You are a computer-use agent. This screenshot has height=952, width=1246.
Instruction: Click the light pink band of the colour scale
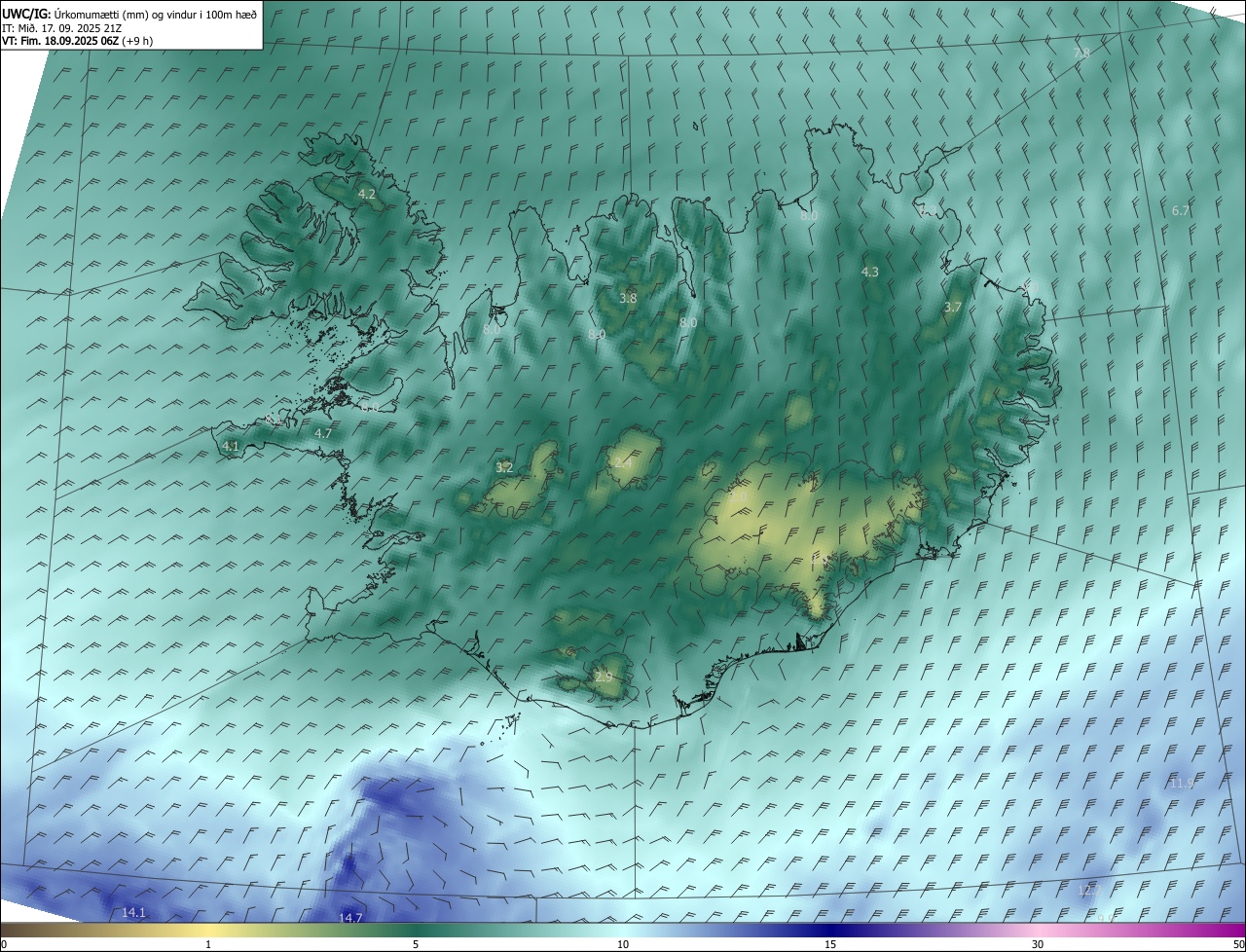1038,931
